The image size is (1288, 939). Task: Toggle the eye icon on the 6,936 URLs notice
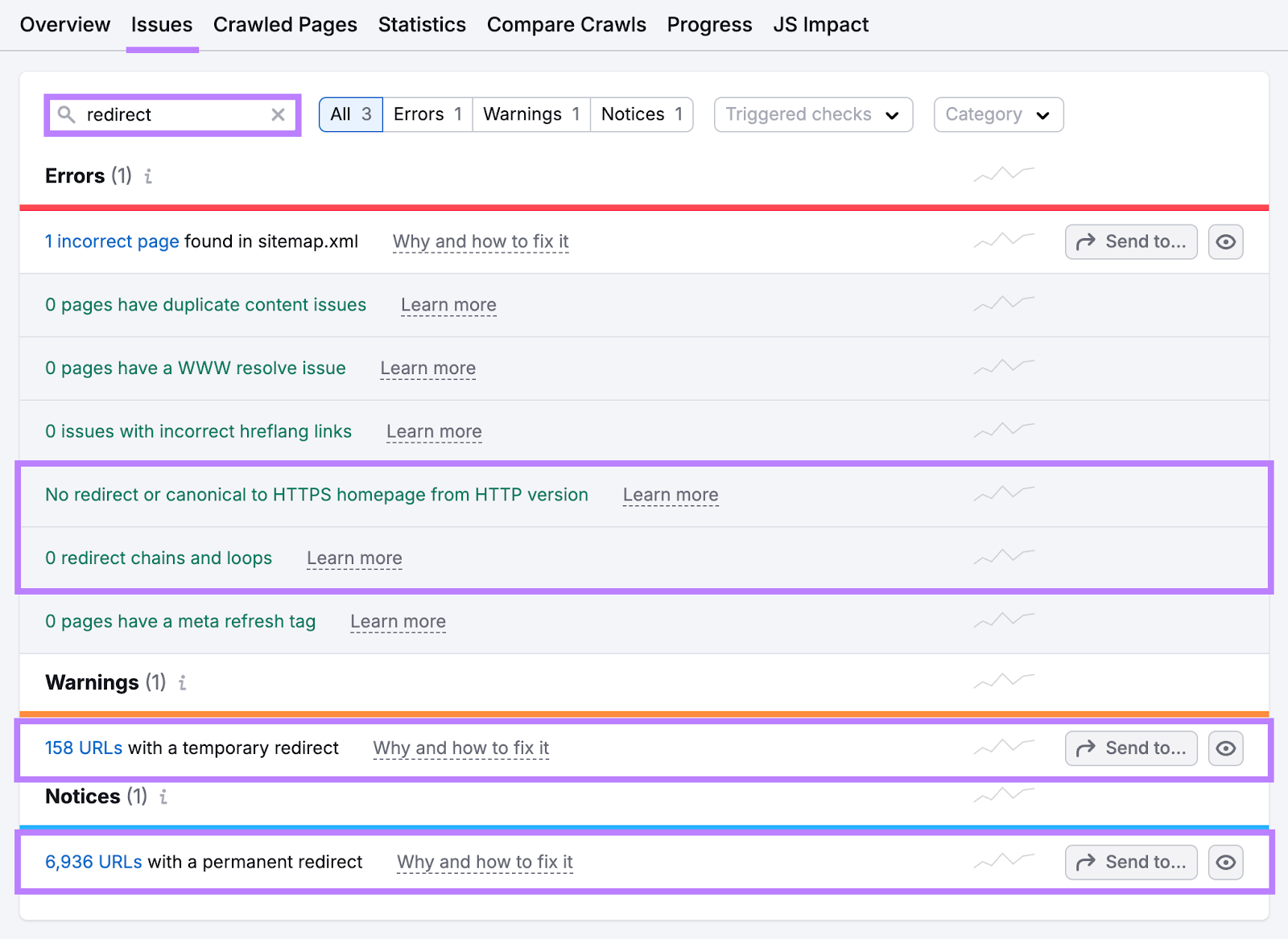(1225, 862)
